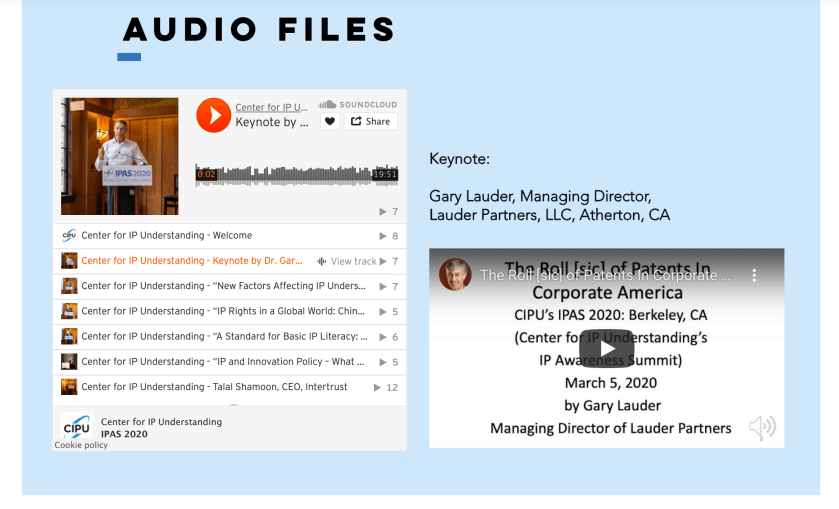The image size is (839, 509).
Task: Choose 'A Standard for Basic IP Literacy' track
Action: click(x=223, y=337)
